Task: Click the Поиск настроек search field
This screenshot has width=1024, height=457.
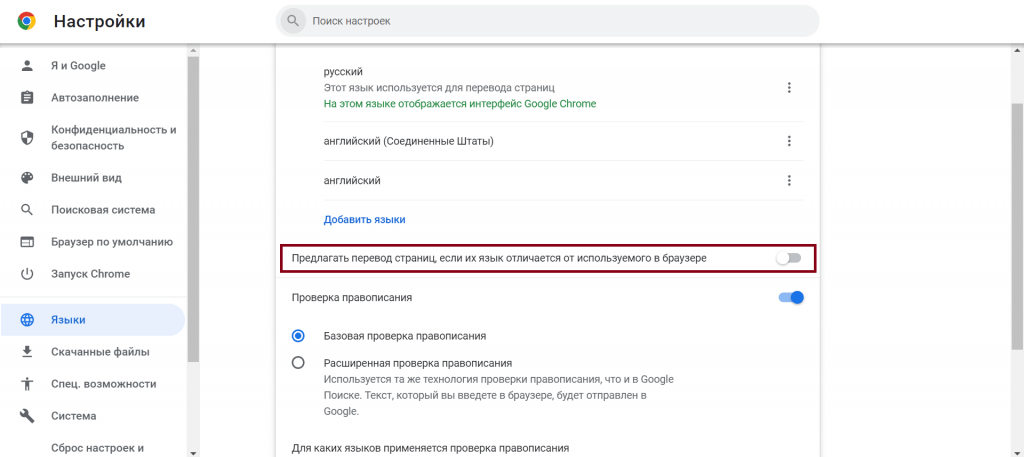Action: pyautogui.click(x=550, y=21)
